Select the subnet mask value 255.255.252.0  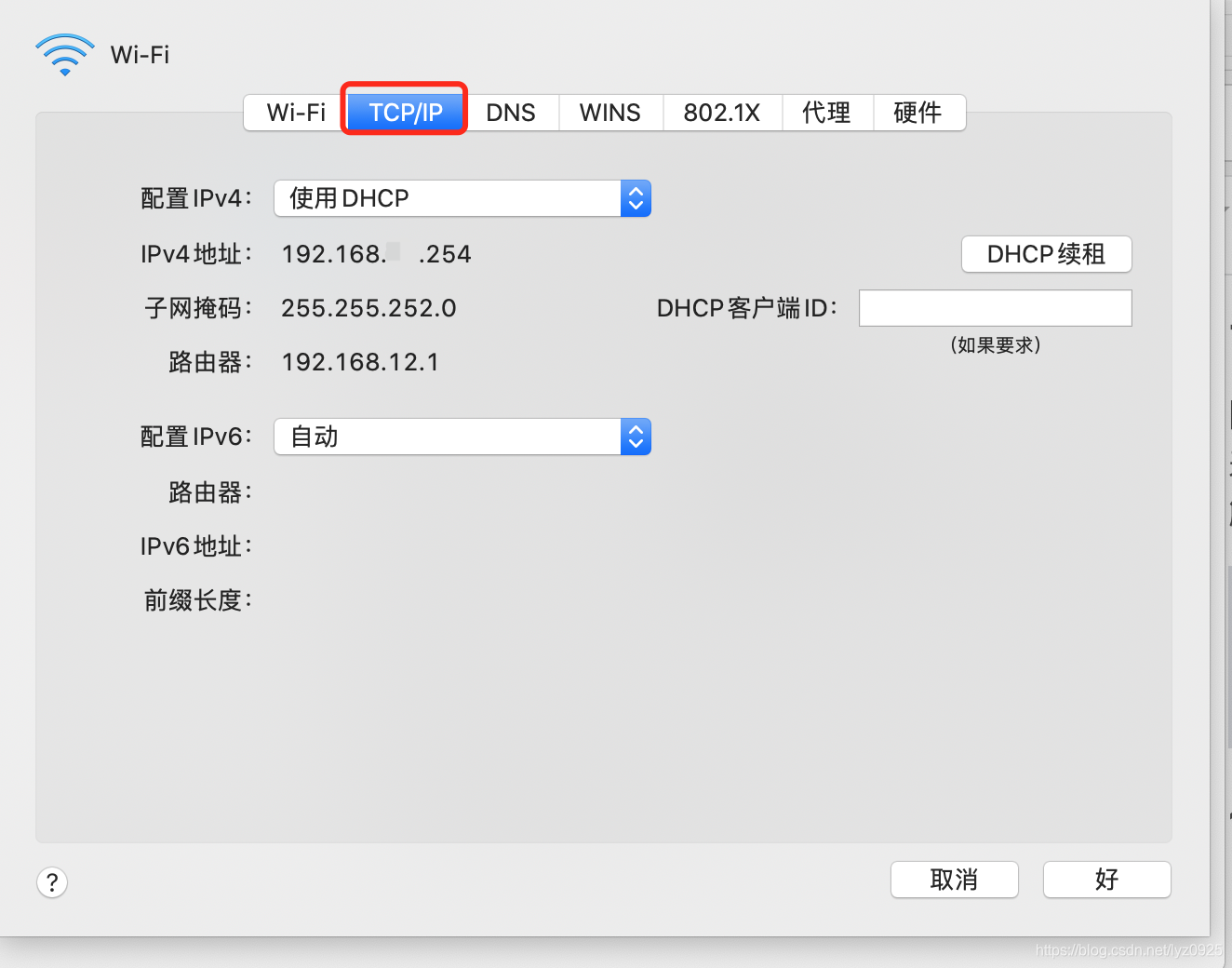[x=368, y=308]
